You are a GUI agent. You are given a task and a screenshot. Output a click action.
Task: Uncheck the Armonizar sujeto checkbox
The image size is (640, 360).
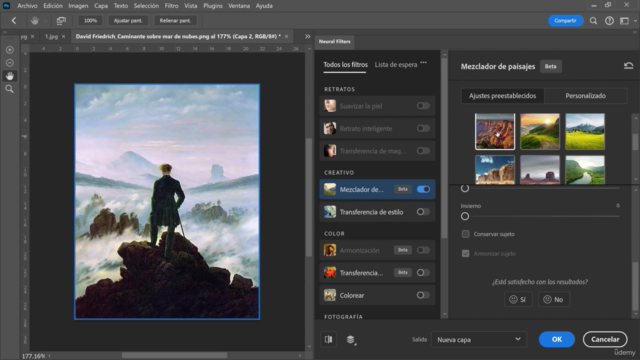coord(465,253)
